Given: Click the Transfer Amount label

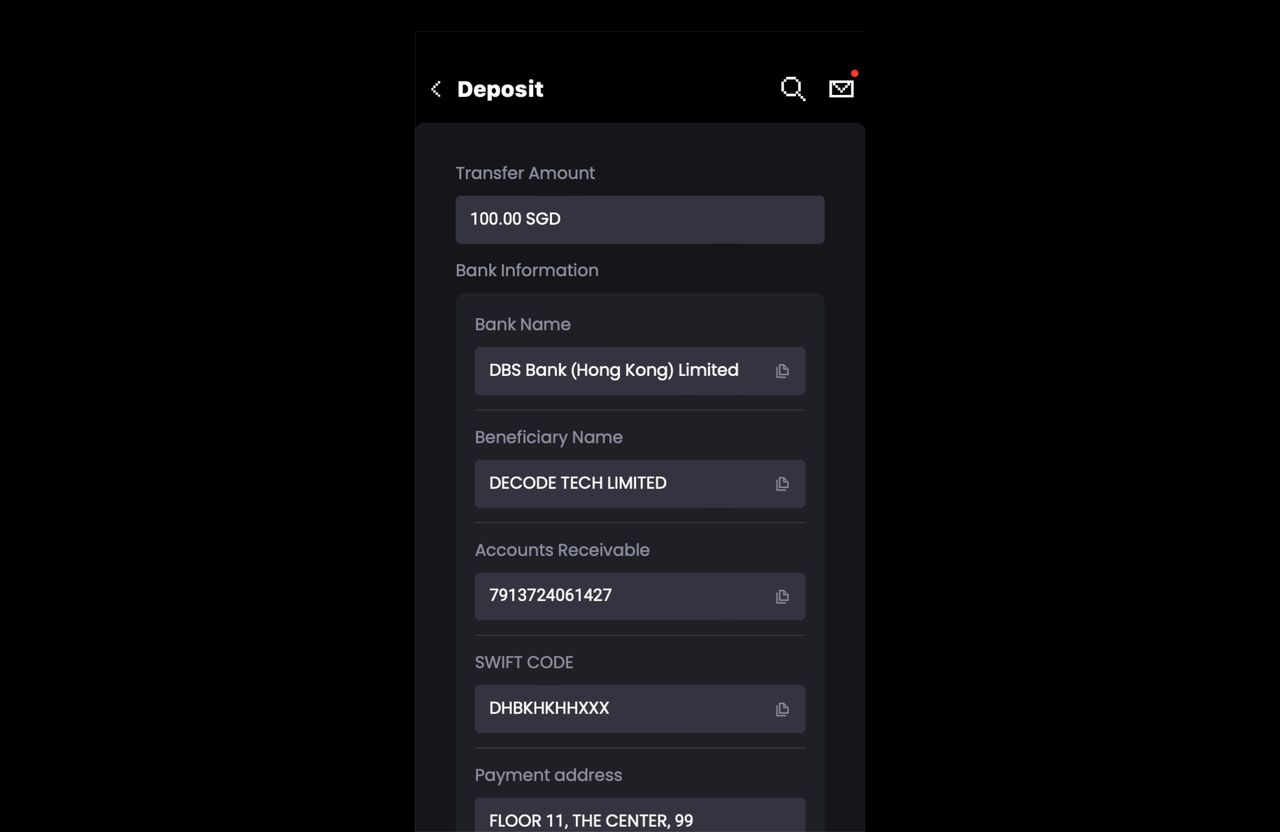Looking at the screenshot, I should (x=525, y=173).
